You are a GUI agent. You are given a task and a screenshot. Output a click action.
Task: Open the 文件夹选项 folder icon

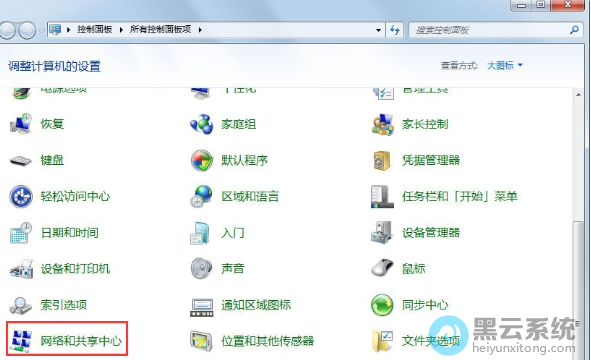(382, 341)
